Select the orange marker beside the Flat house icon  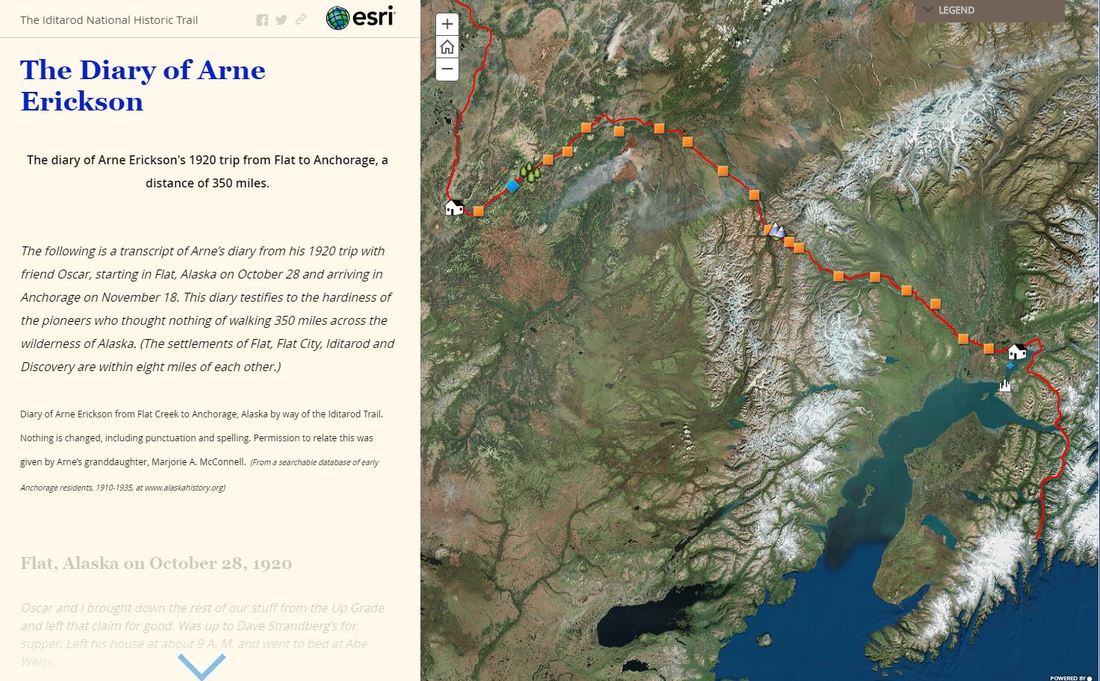[x=478, y=211]
